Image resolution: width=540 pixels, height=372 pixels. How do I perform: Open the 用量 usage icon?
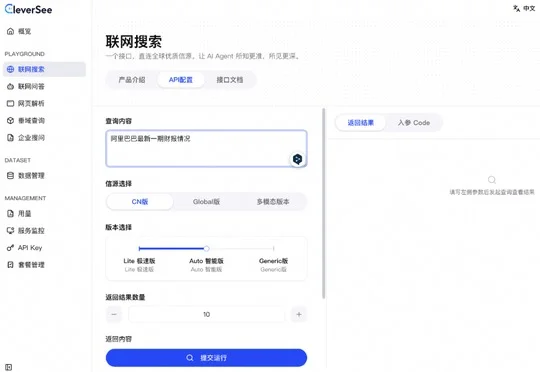tap(10, 214)
